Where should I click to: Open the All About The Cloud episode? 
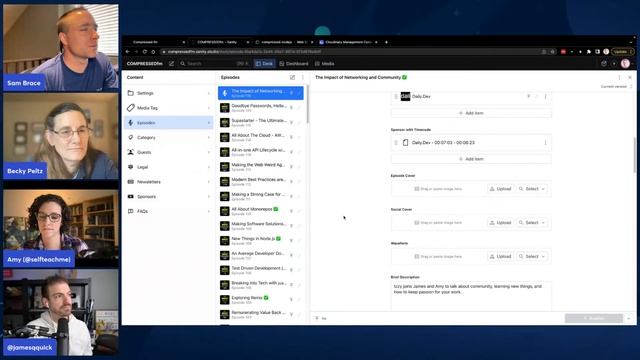pos(261,137)
